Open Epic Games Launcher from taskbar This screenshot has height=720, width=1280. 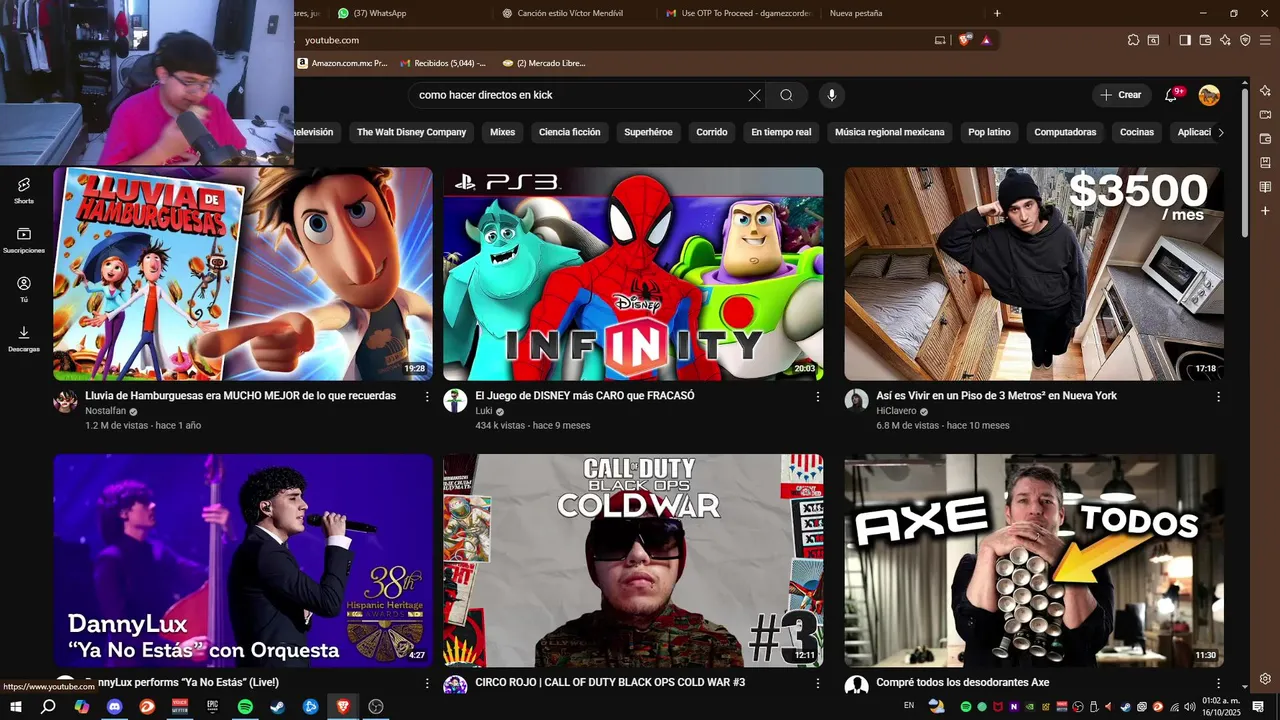(212, 706)
